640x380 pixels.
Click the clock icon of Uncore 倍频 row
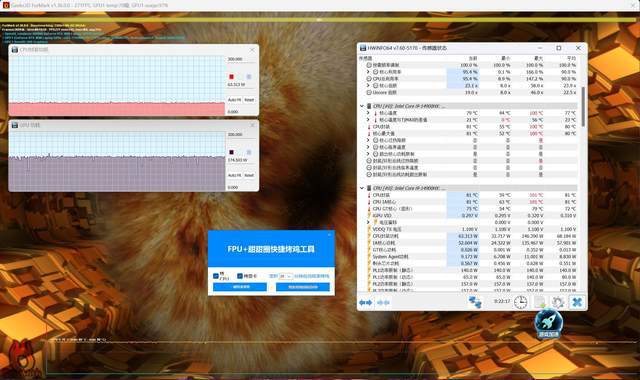pos(369,93)
